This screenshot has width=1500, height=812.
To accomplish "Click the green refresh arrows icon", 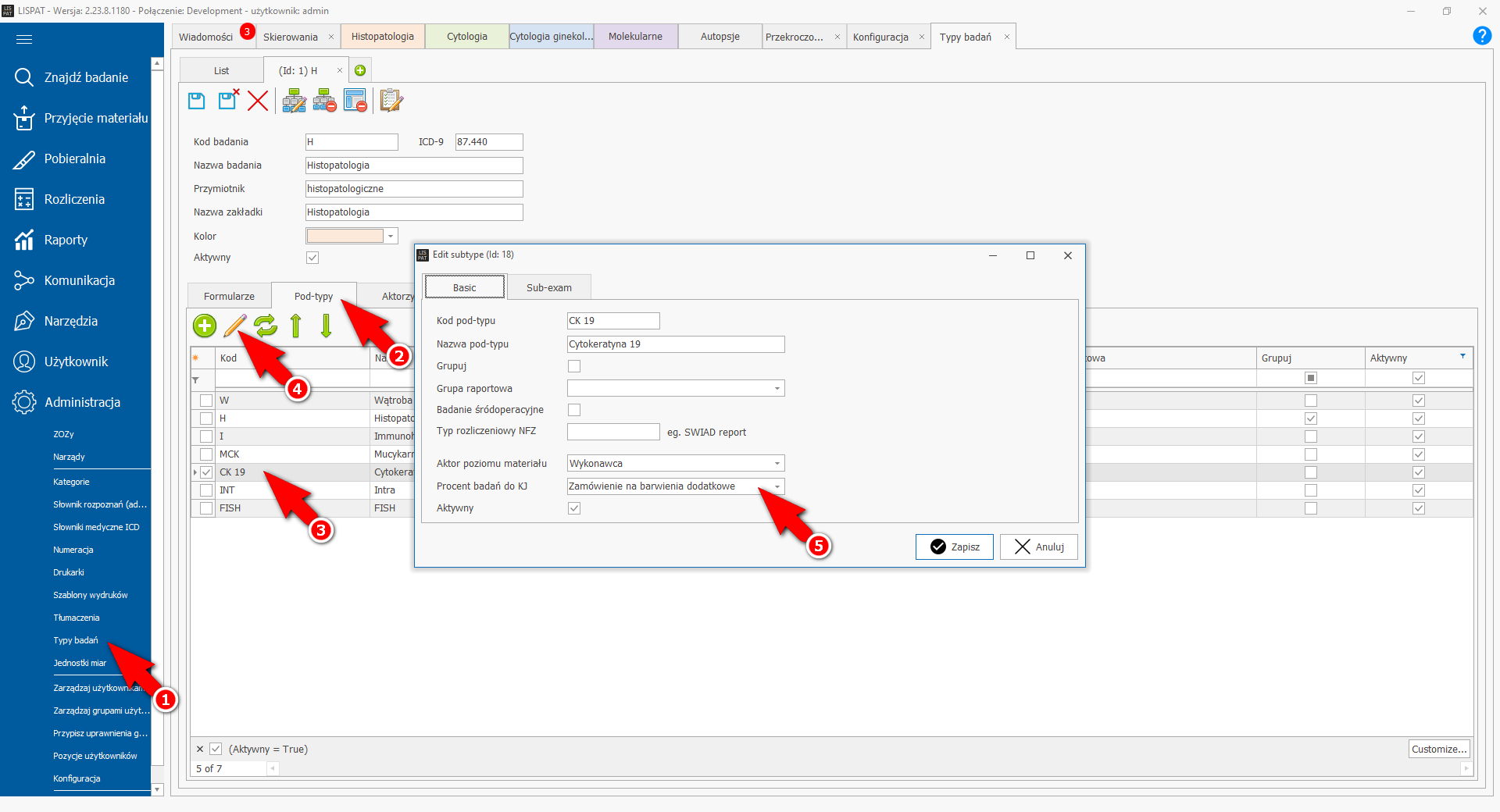I will point(266,326).
